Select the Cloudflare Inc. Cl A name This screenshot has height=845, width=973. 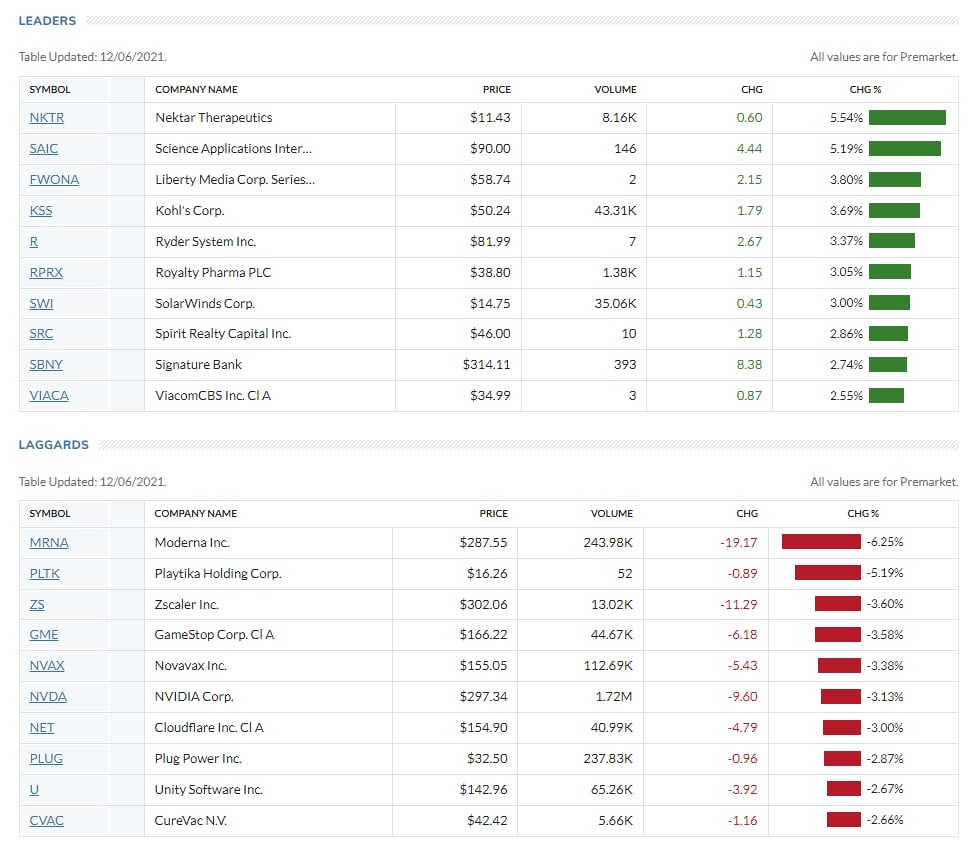click(x=209, y=728)
